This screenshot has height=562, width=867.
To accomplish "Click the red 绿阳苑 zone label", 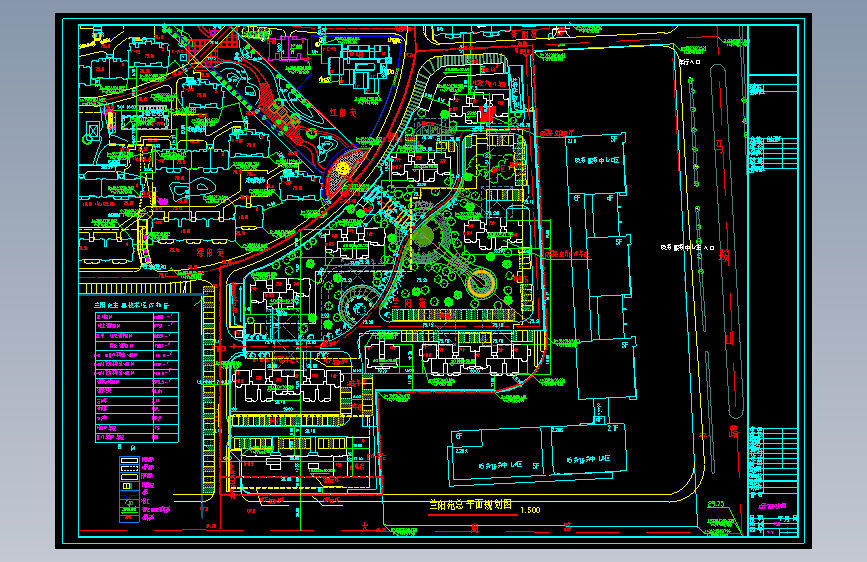I will [x=210, y=252].
